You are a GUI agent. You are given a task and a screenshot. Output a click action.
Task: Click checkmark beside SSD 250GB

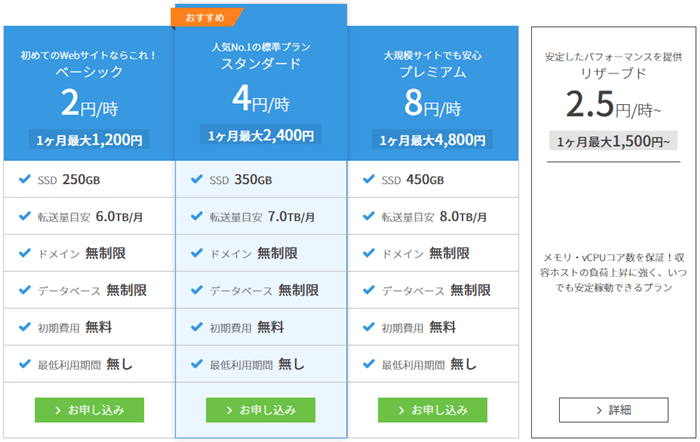25,179
